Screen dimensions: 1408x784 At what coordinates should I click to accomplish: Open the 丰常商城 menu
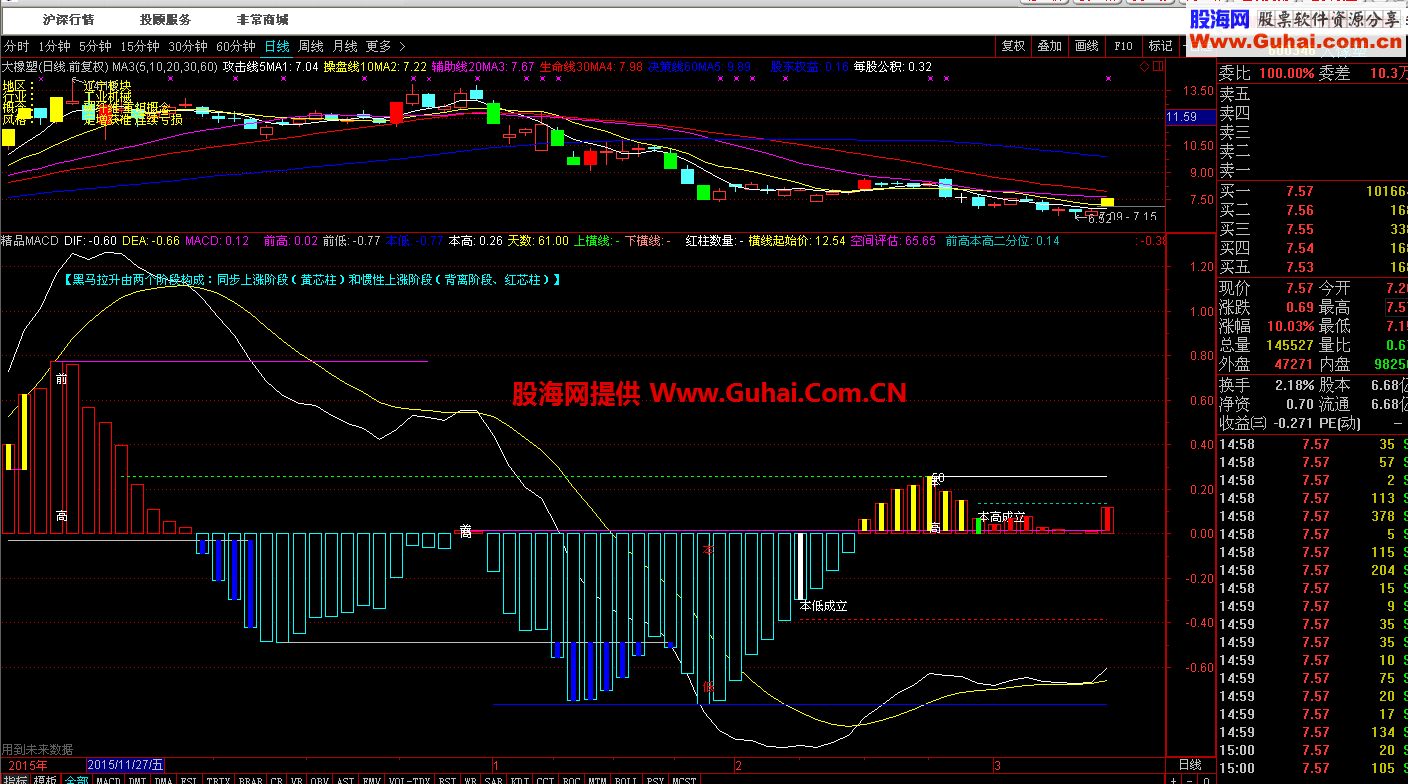262,19
